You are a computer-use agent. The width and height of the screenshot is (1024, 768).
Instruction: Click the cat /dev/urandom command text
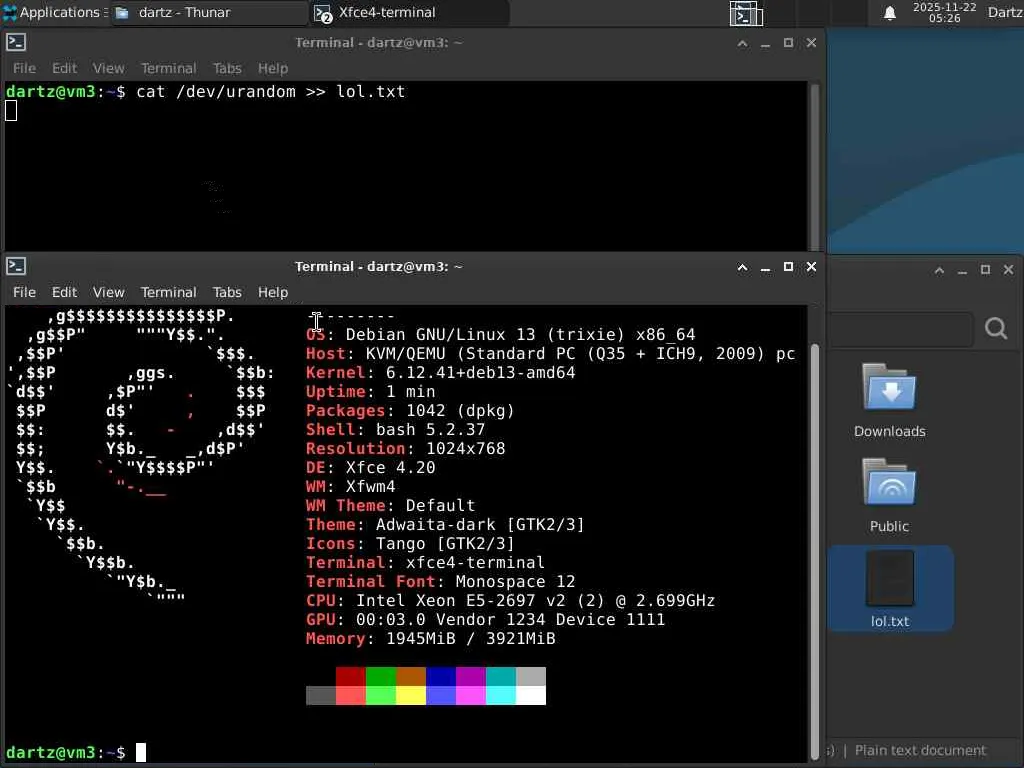(271, 91)
